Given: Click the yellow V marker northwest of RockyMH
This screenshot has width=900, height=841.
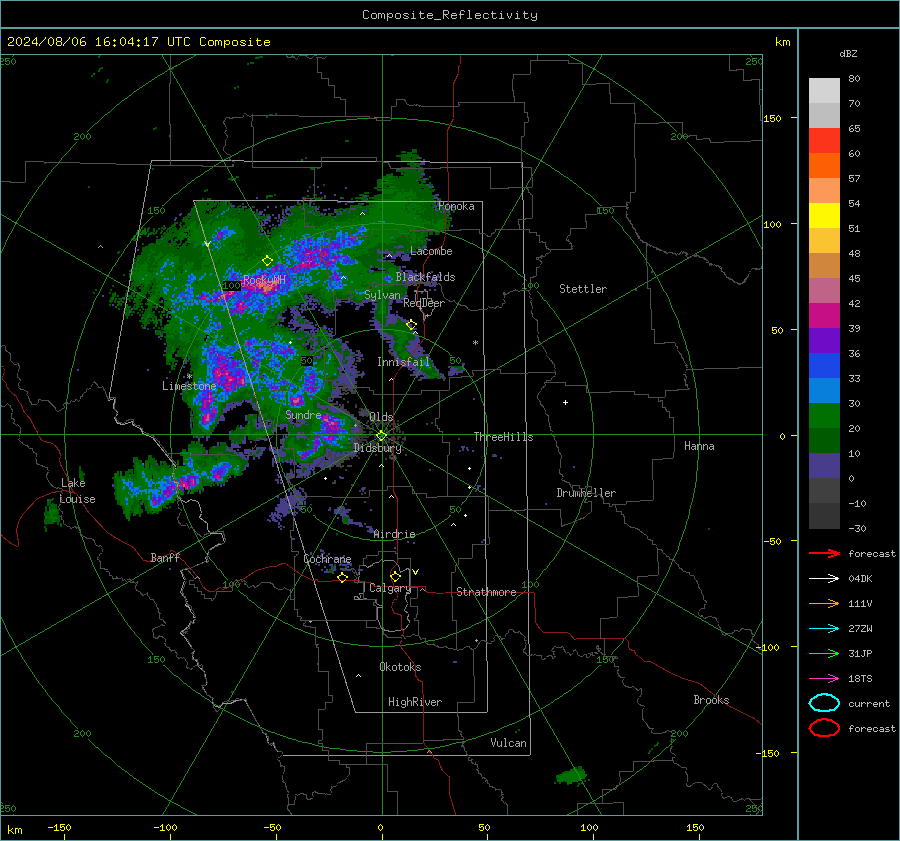Looking at the screenshot, I should click(x=207, y=244).
